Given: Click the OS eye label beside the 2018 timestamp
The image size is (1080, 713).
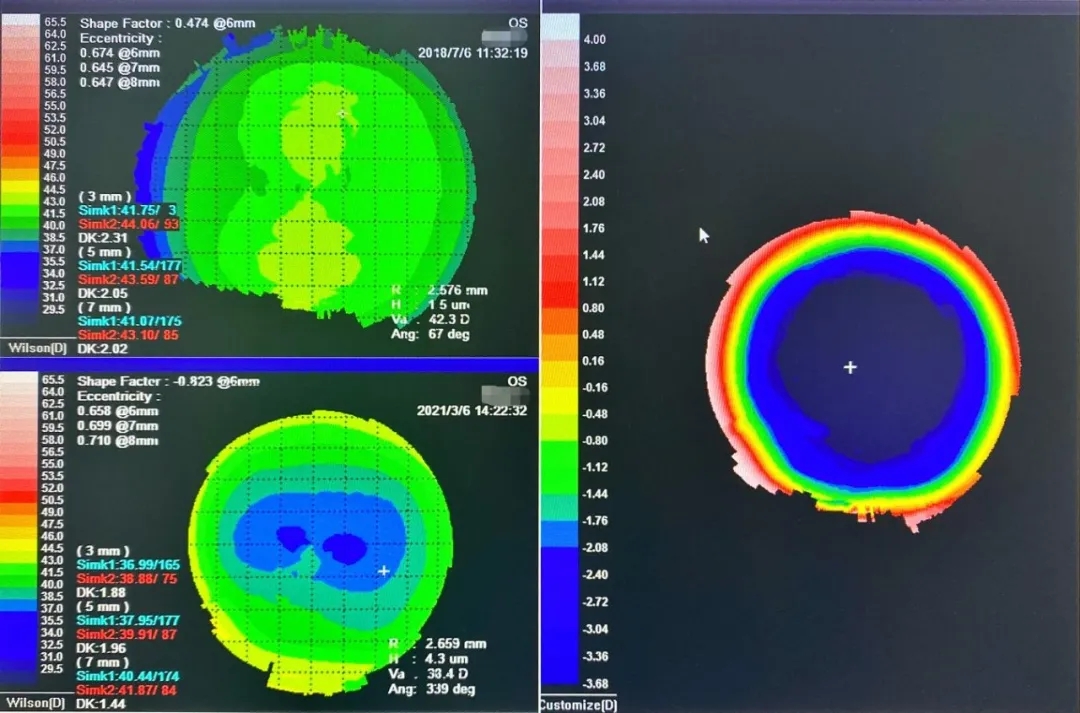Looking at the screenshot, I should tap(518, 23).
